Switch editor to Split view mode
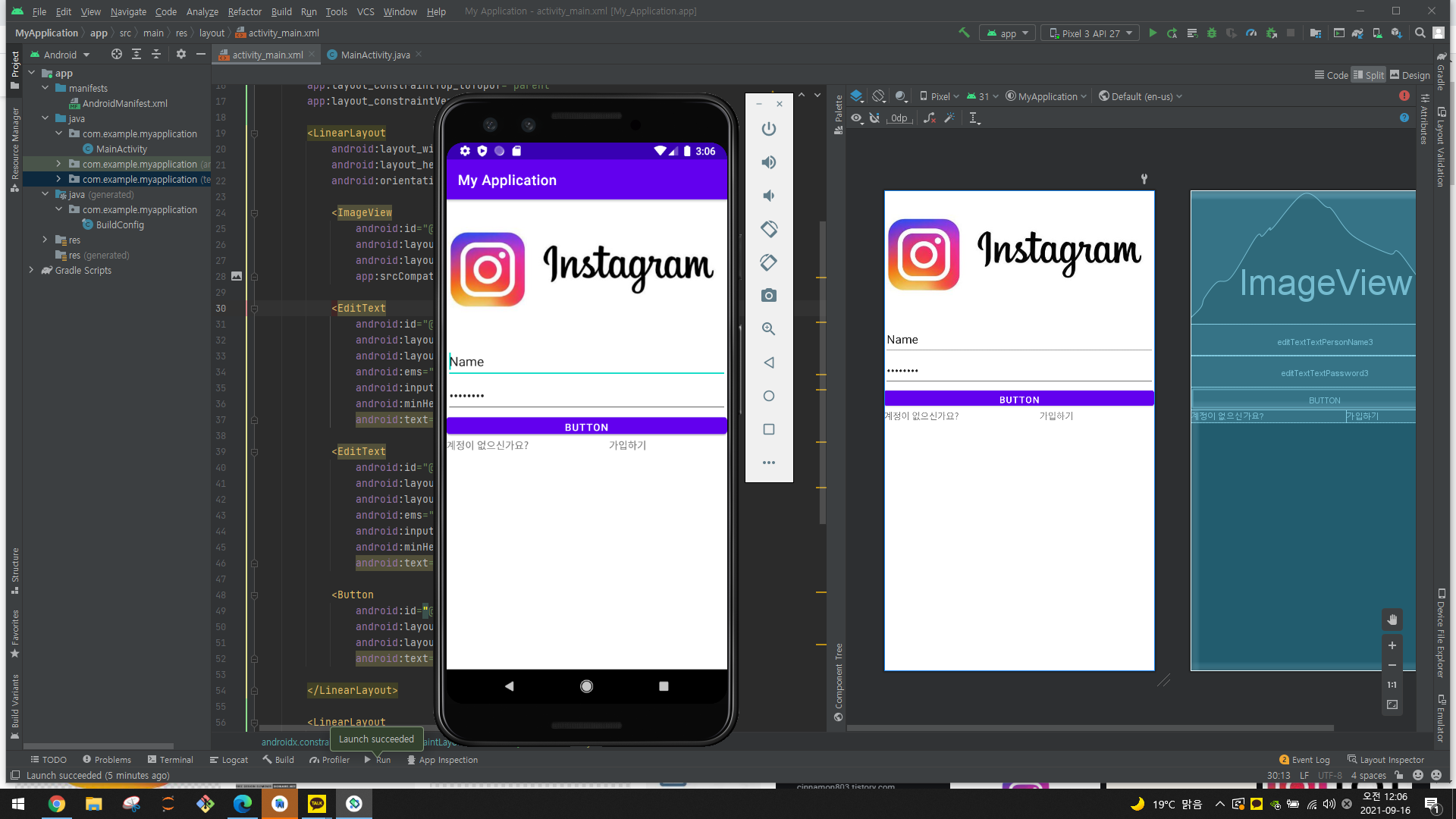The width and height of the screenshot is (1456, 819). coord(1369,75)
